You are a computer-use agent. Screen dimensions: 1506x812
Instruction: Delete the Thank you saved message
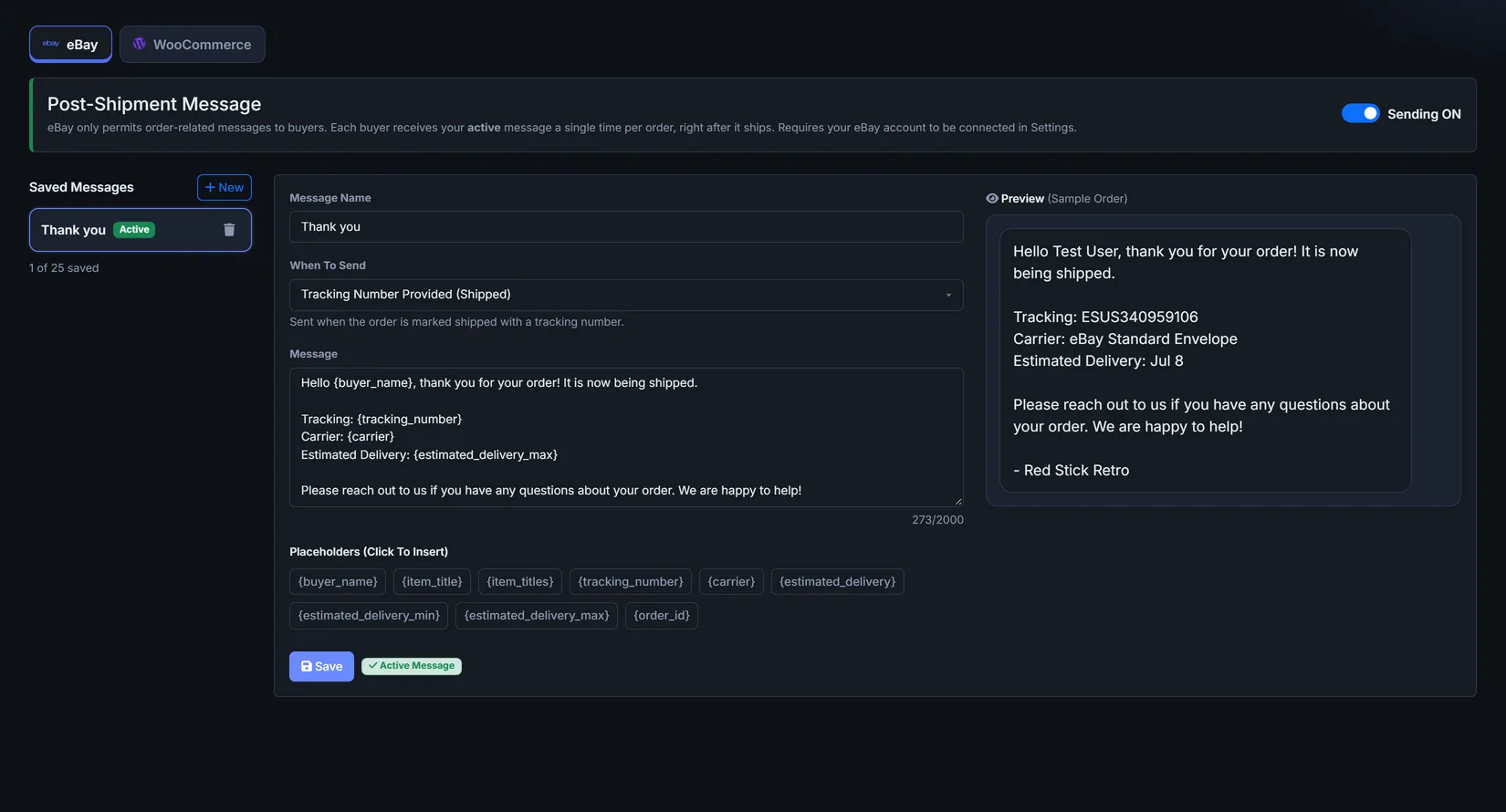[229, 230]
